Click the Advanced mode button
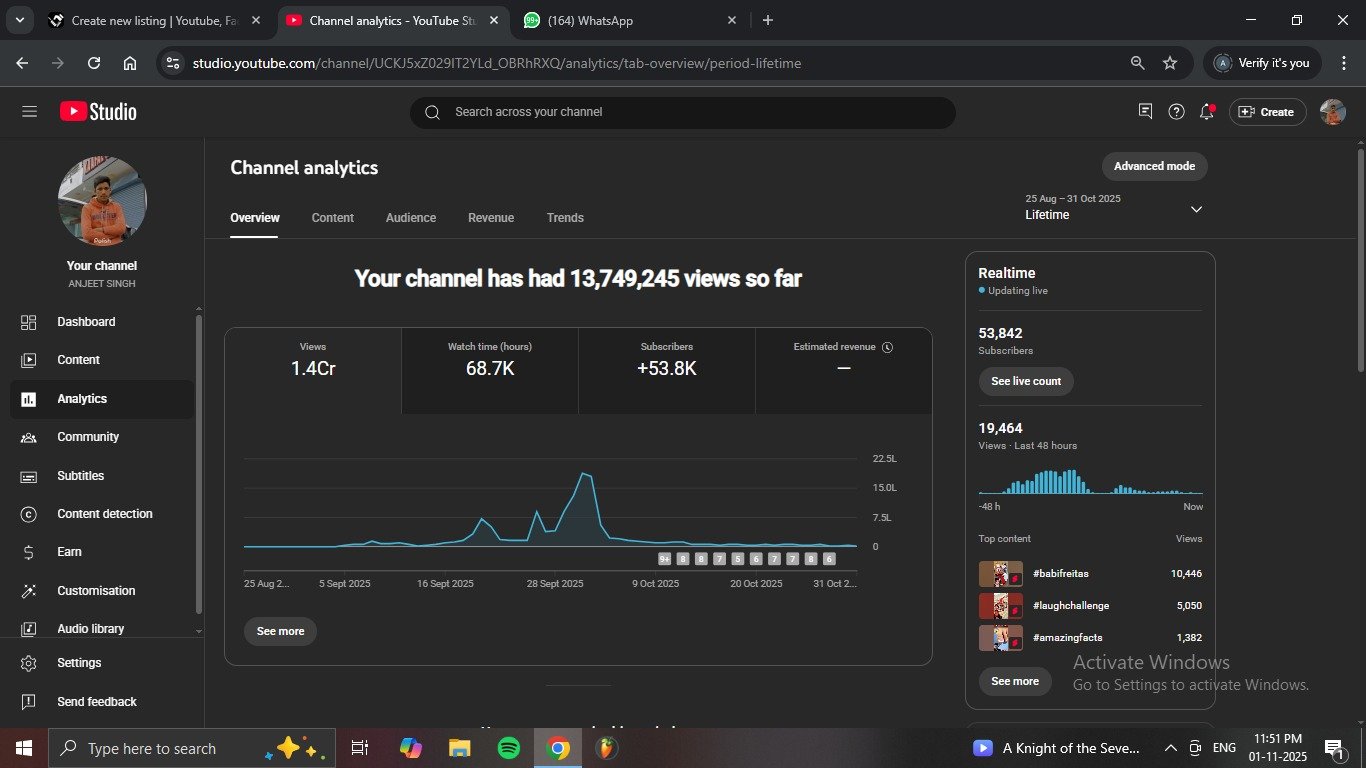1366x768 pixels. coord(1154,166)
